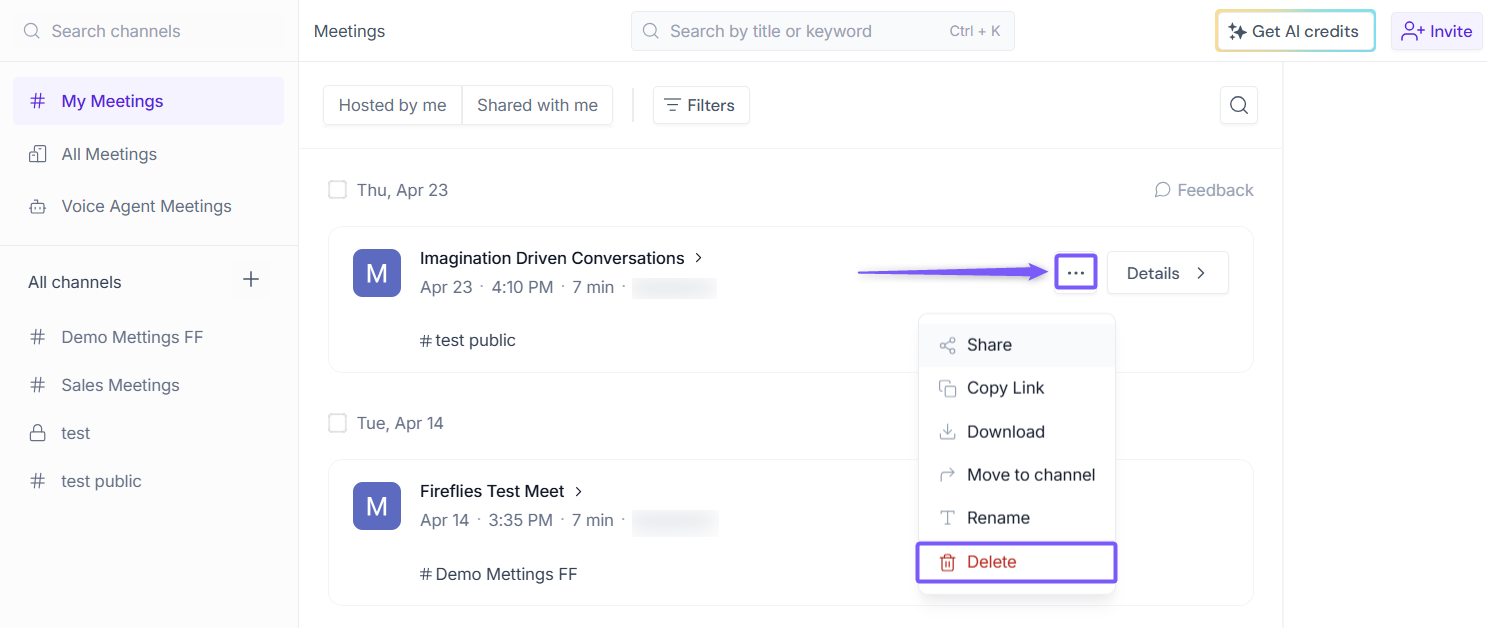Click the Voice Agent Meetings robot icon
This screenshot has width=1487, height=628.
pyautogui.click(x=38, y=207)
